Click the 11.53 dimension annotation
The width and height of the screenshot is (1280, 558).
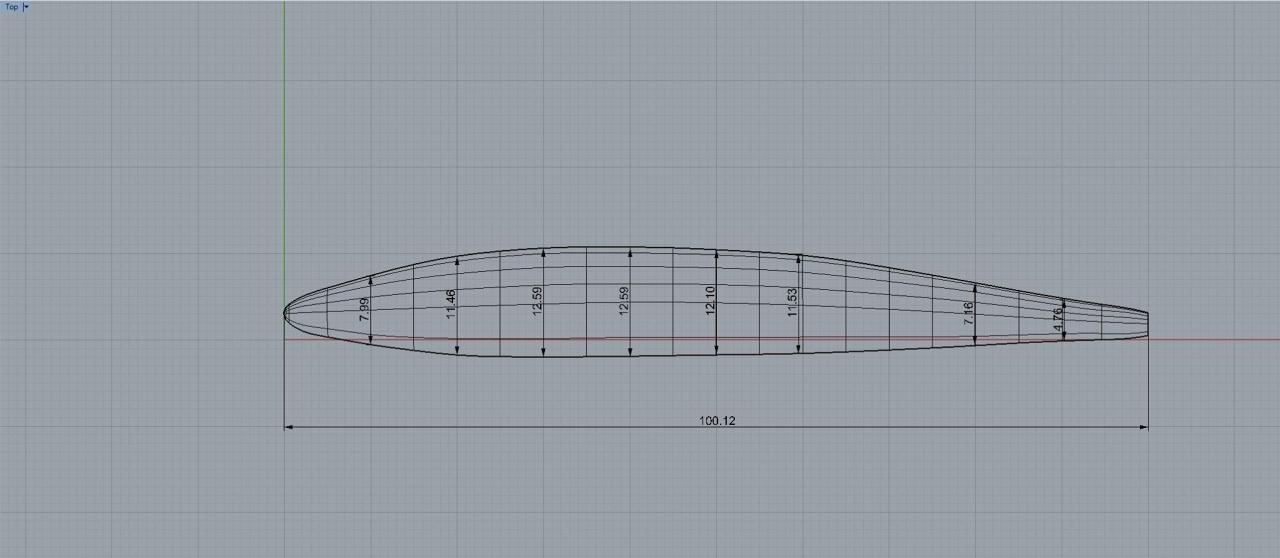792,303
